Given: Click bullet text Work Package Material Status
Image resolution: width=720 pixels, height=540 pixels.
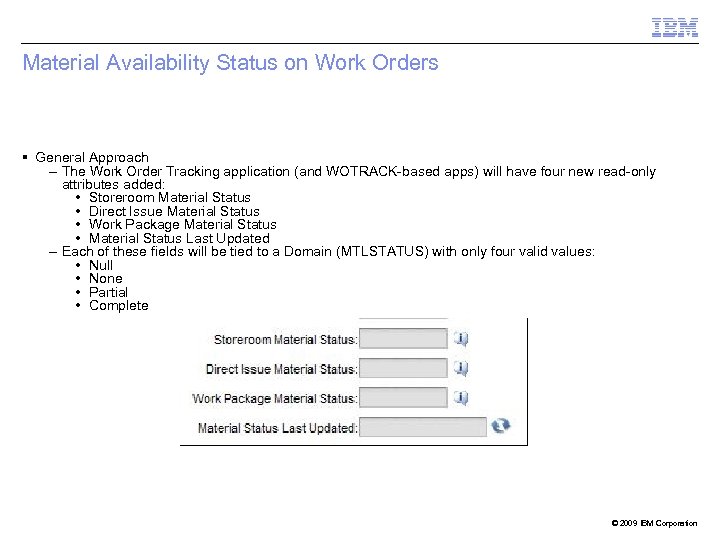Looking at the screenshot, I should pyautogui.click(x=183, y=225).
